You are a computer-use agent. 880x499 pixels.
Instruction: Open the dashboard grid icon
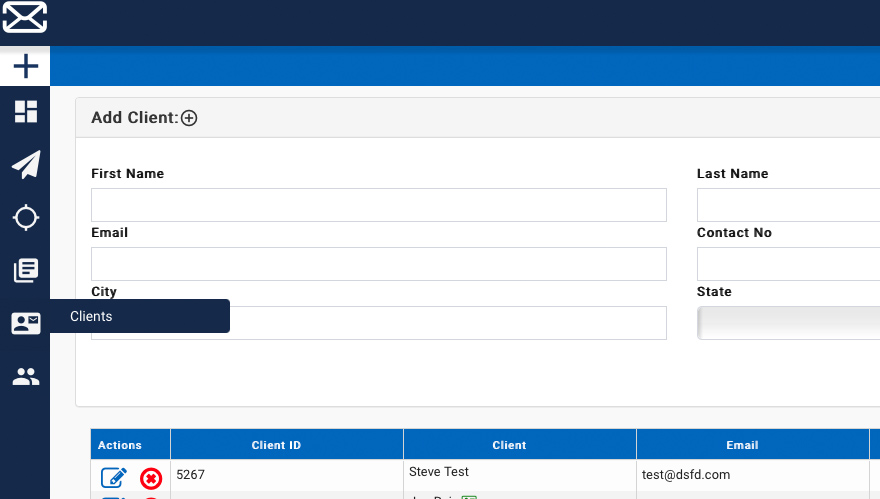[26, 112]
